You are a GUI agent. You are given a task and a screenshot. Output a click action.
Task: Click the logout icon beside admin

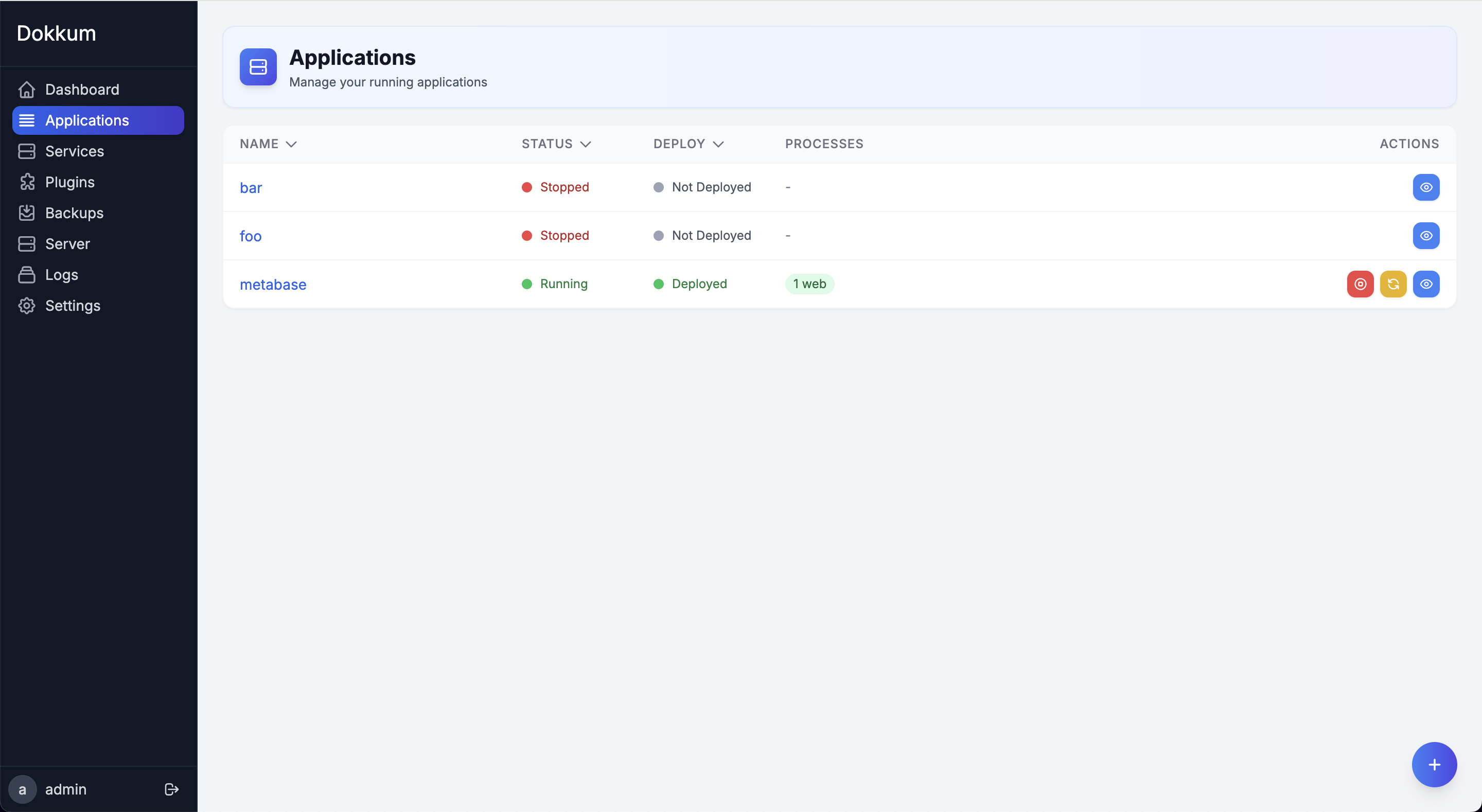(x=171, y=789)
